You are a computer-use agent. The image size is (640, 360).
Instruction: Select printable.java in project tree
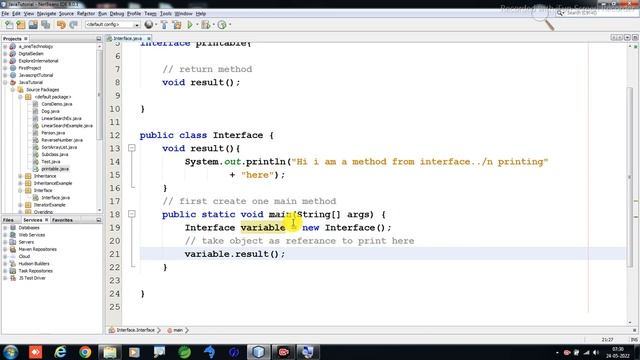coord(55,169)
